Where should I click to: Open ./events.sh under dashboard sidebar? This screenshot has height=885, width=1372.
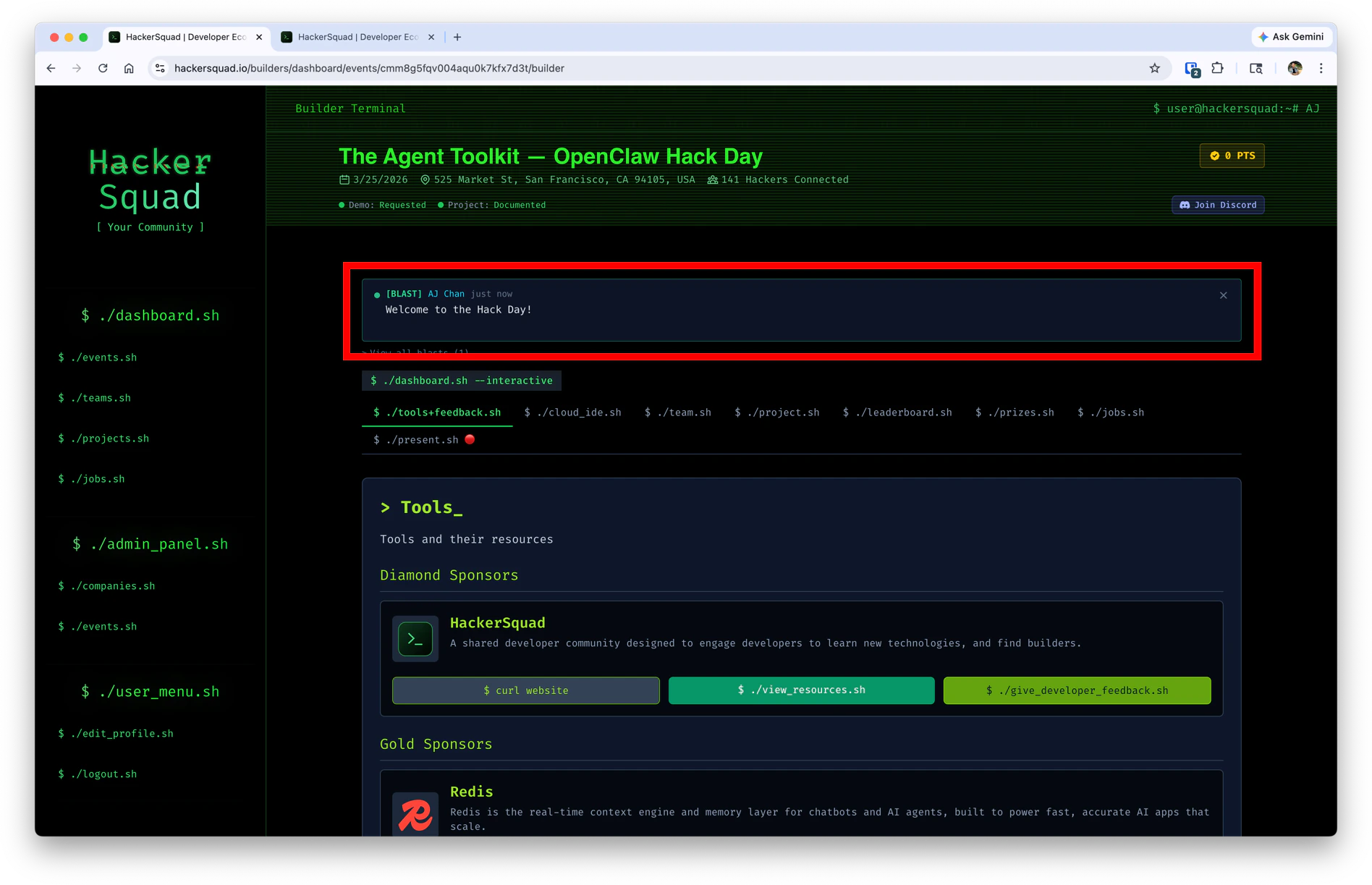[98, 357]
